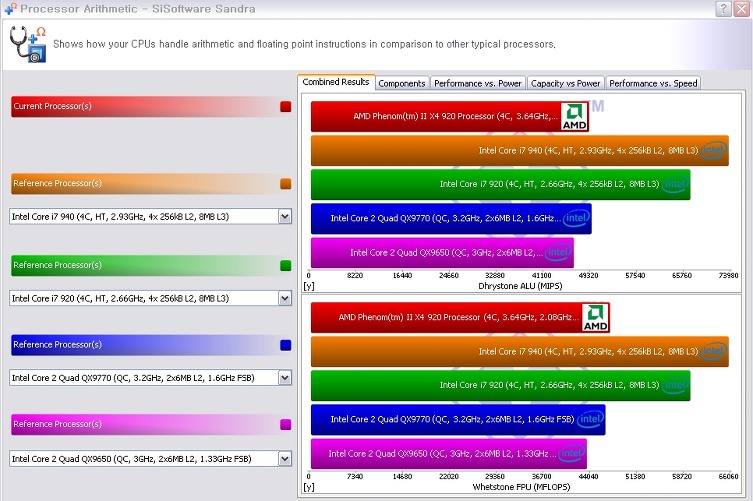The image size is (753, 501).
Task: Click Intel logo on Dhrystone QX9650 bar
Action: 558,252
